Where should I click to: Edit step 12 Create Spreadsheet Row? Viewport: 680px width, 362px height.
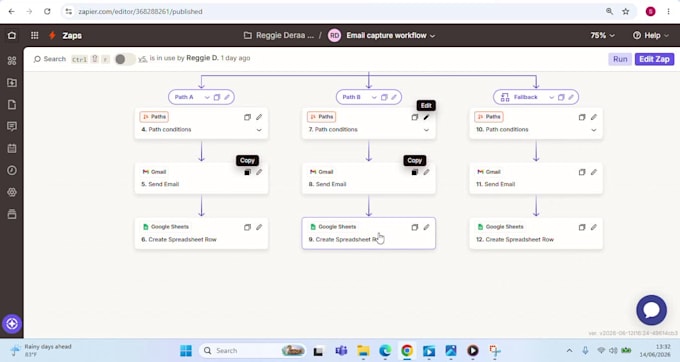[x=594, y=227]
